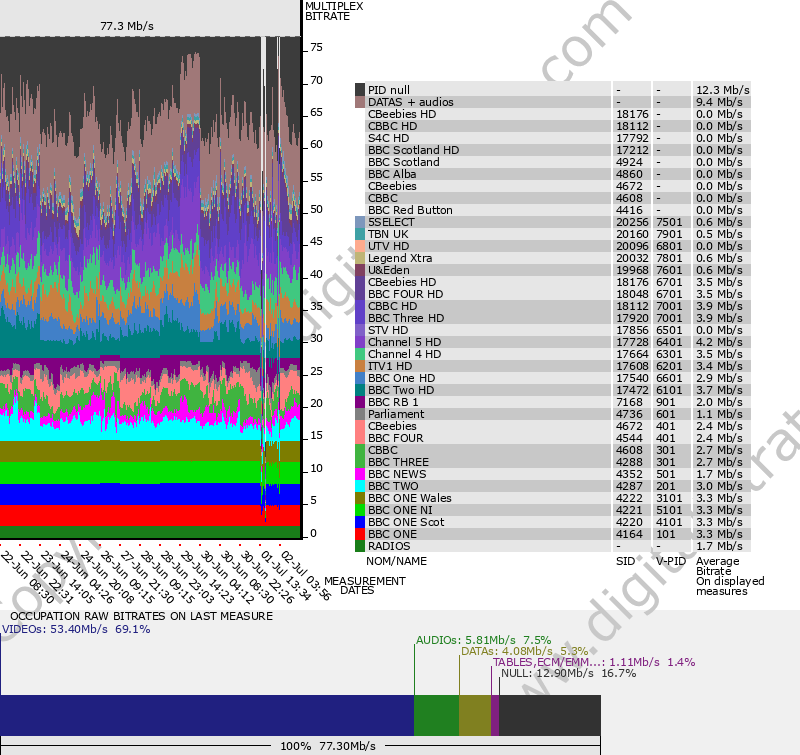Click the 100% 77.30Mb/s total label
The height and width of the screenshot is (755, 800).
[x=328, y=746]
